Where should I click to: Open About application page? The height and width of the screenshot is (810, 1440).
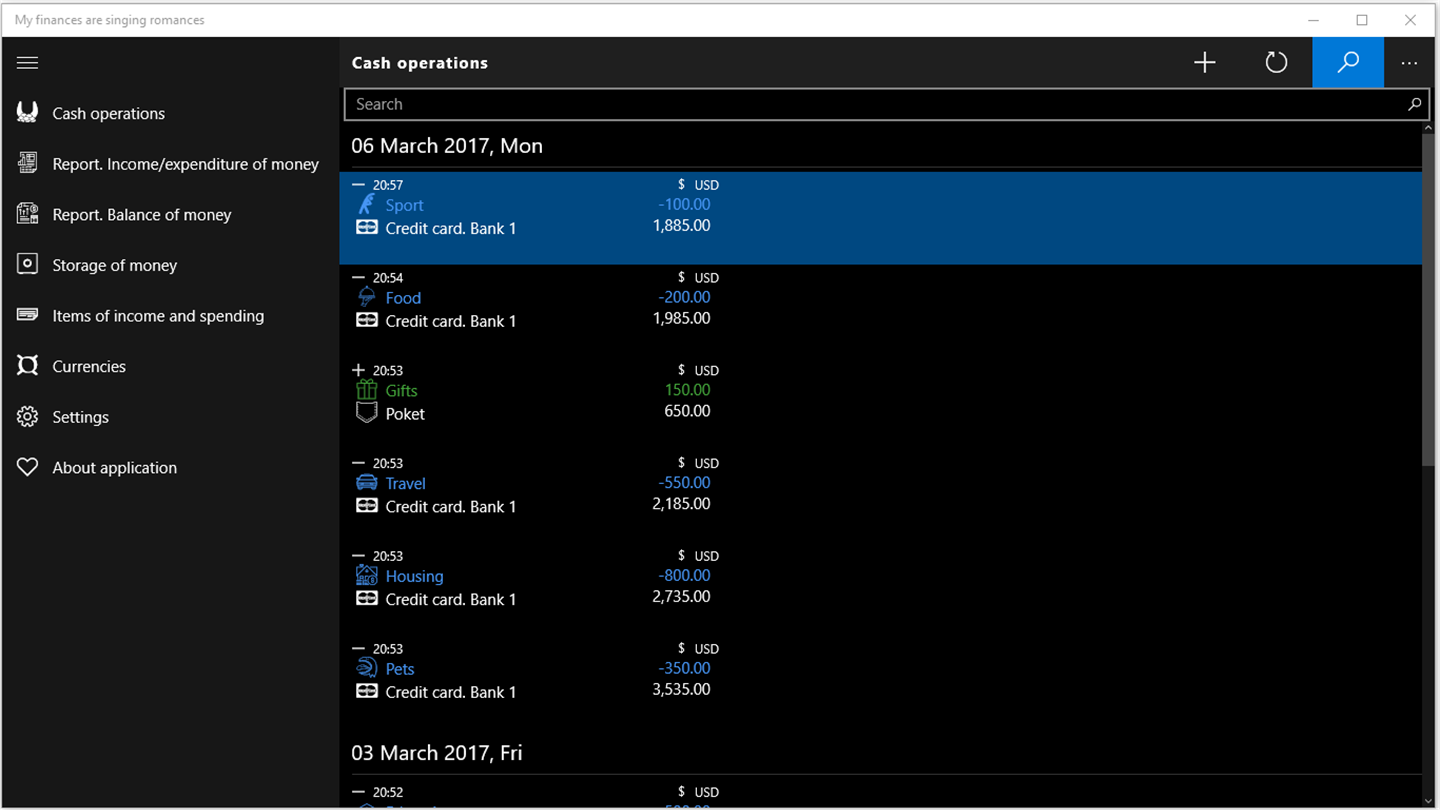pos(114,468)
